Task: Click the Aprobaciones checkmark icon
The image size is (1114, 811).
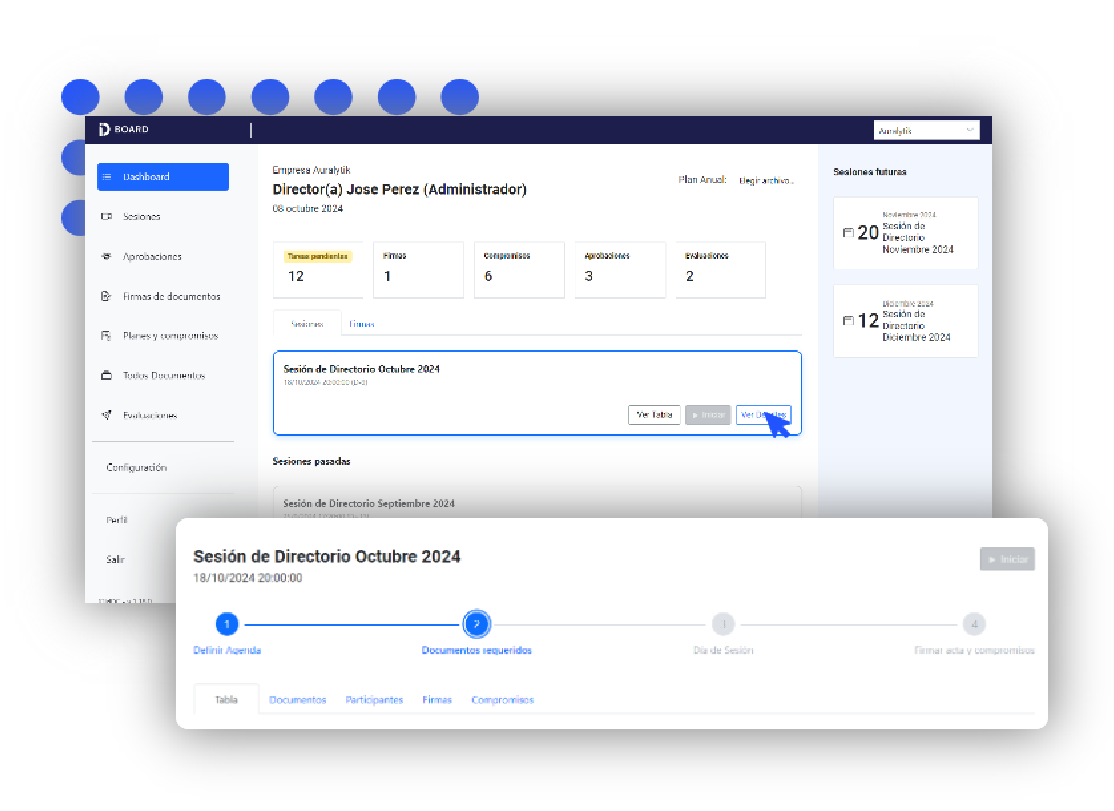Action: (107, 256)
